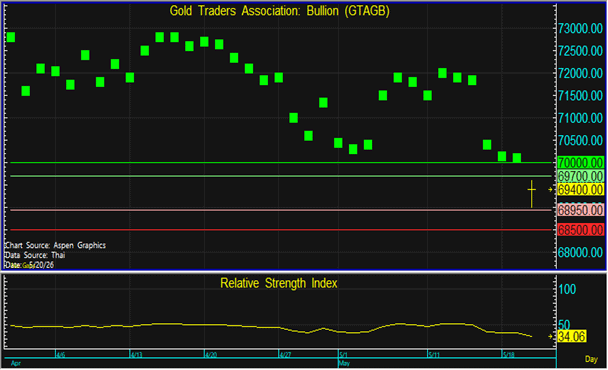Select the 73000.00 price axis label
608x370 pixels.
580,28
